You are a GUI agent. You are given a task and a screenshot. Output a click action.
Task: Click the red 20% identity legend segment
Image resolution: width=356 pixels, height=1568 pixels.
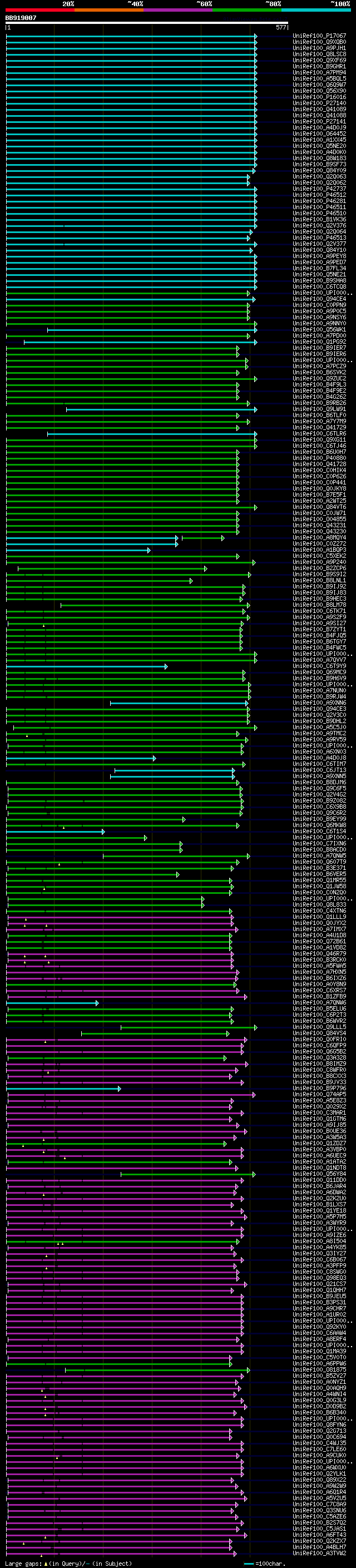click(39, 10)
